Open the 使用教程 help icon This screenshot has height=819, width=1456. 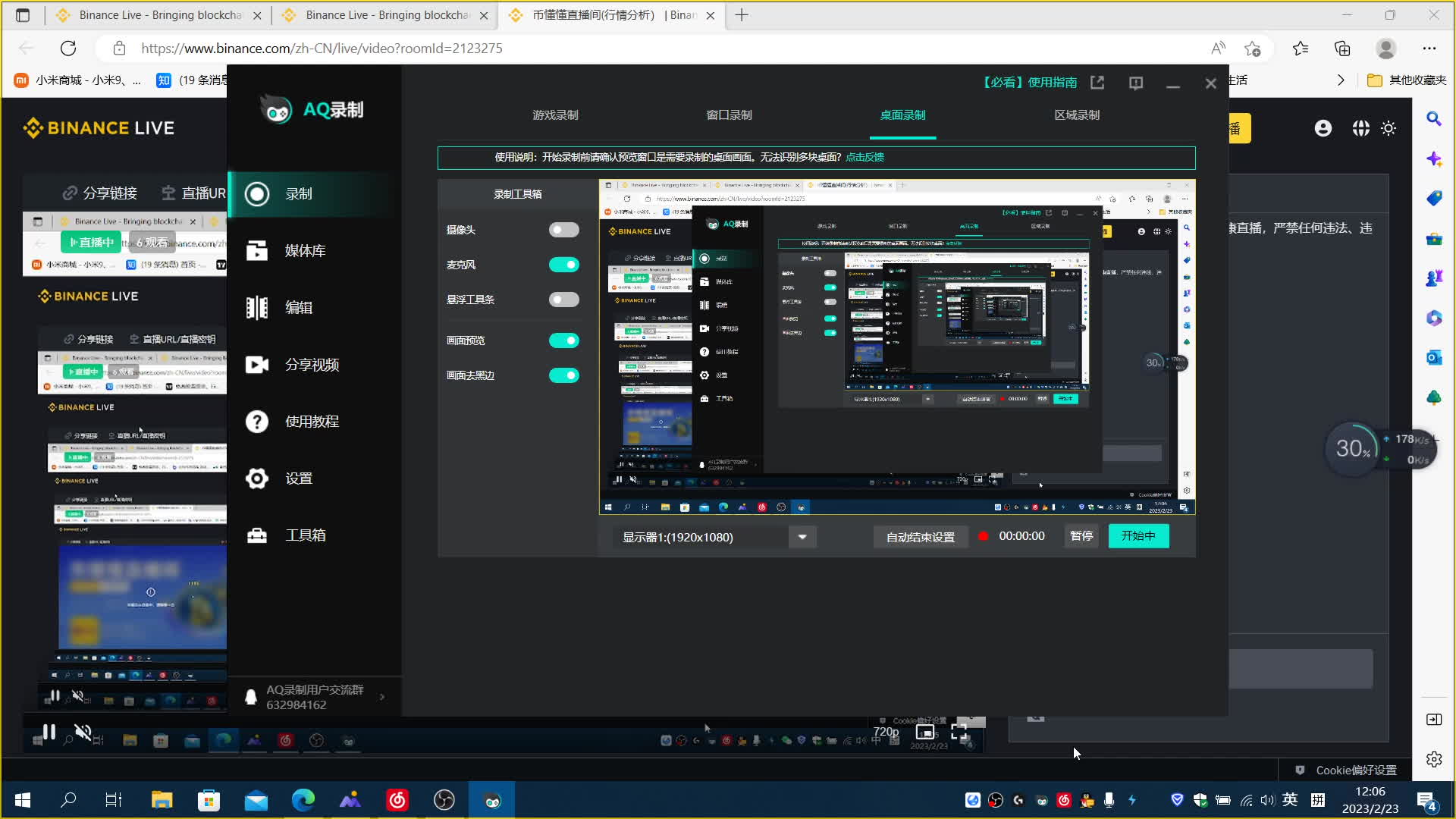tap(257, 422)
